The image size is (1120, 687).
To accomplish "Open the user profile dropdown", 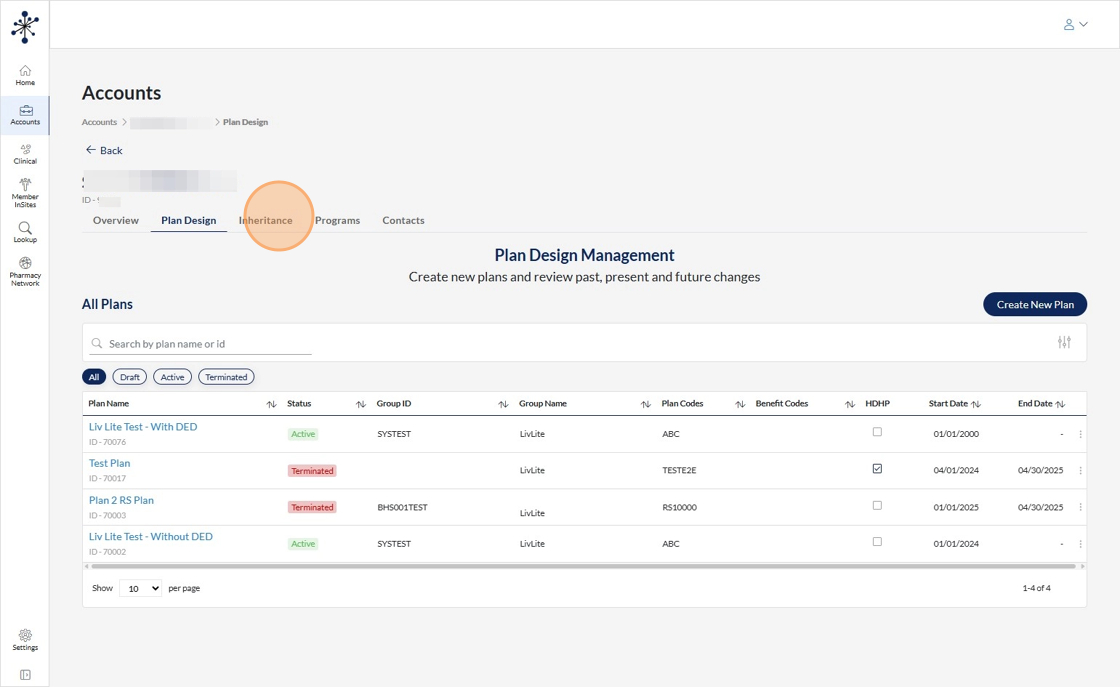I will tap(1075, 24).
